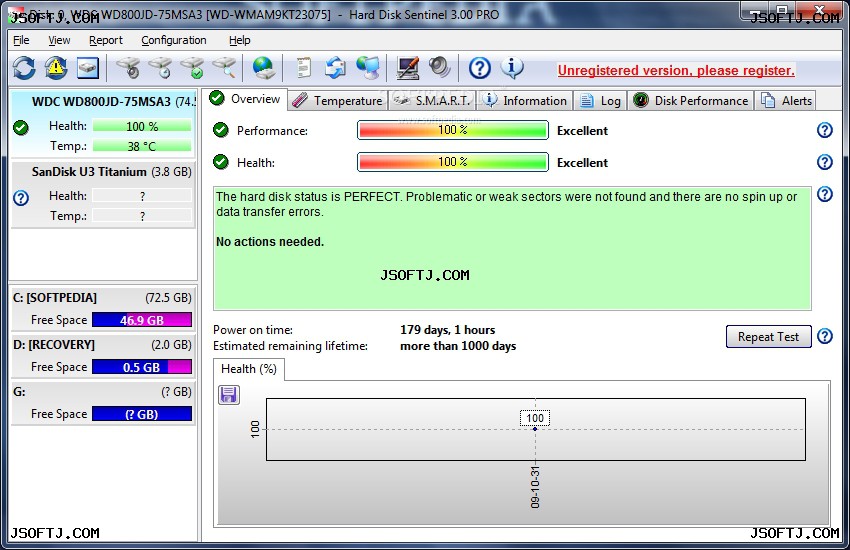Click the 'No actions needed.' text
The image size is (850, 550).
coord(270,242)
